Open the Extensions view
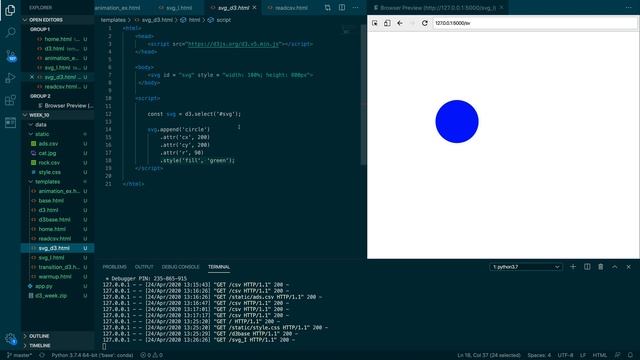The image size is (640, 360). click(x=10, y=100)
